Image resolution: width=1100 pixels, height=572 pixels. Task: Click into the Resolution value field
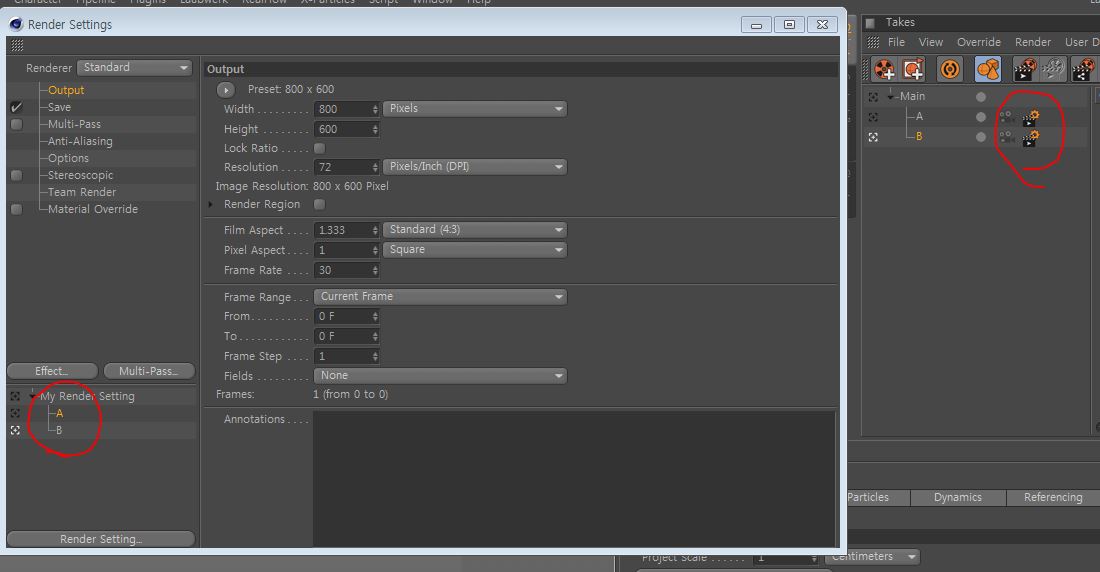tap(342, 167)
